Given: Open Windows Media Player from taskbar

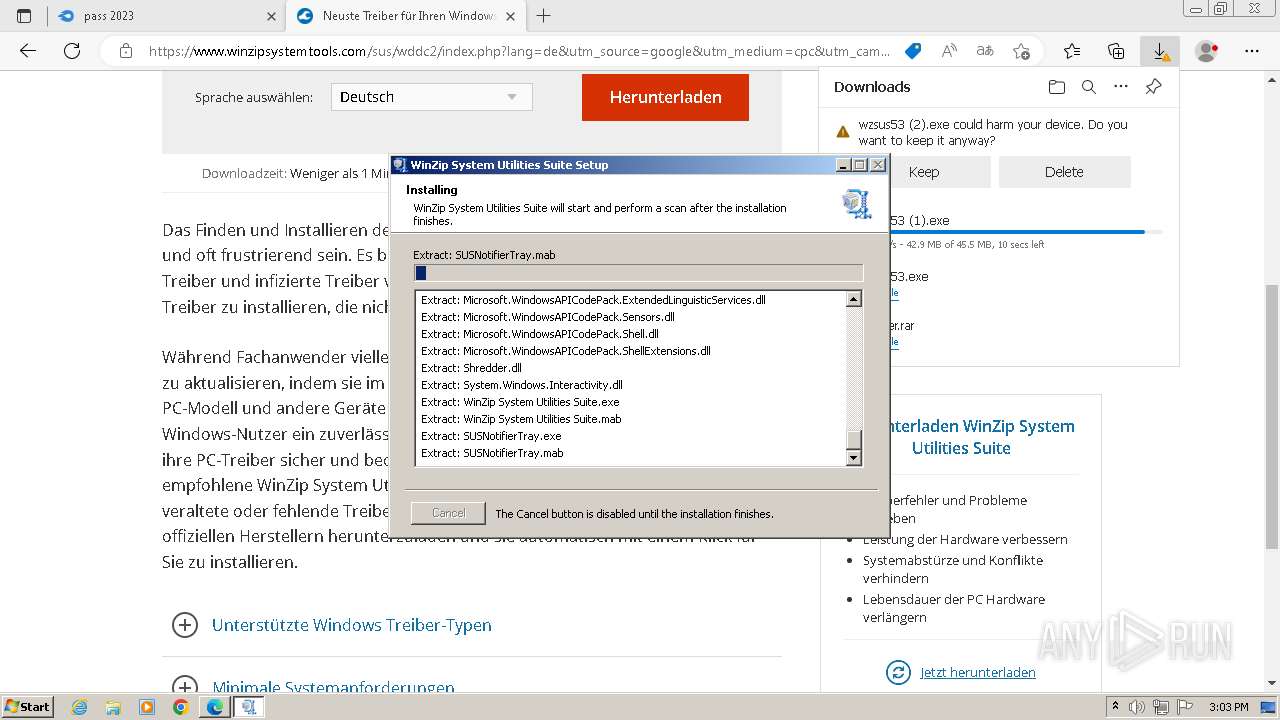Looking at the screenshot, I should tap(147, 707).
